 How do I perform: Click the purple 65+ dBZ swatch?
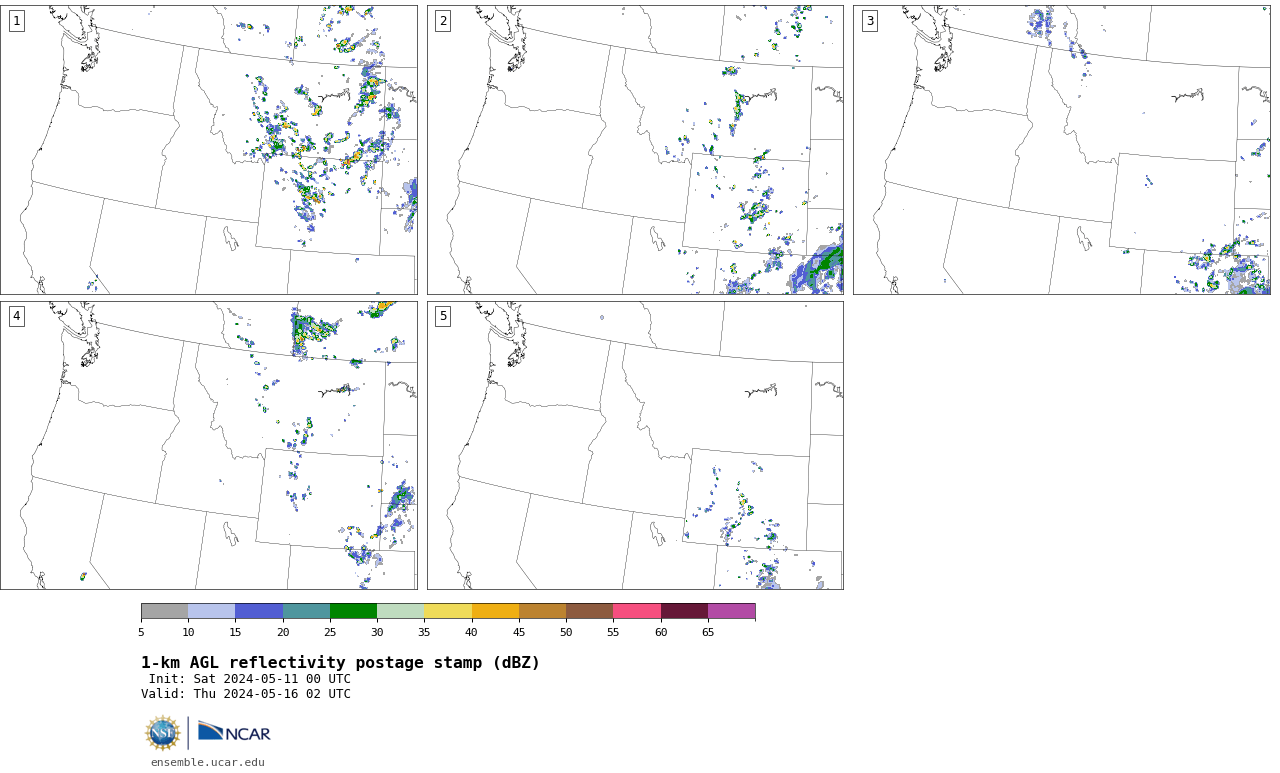(x=732, y=611)
